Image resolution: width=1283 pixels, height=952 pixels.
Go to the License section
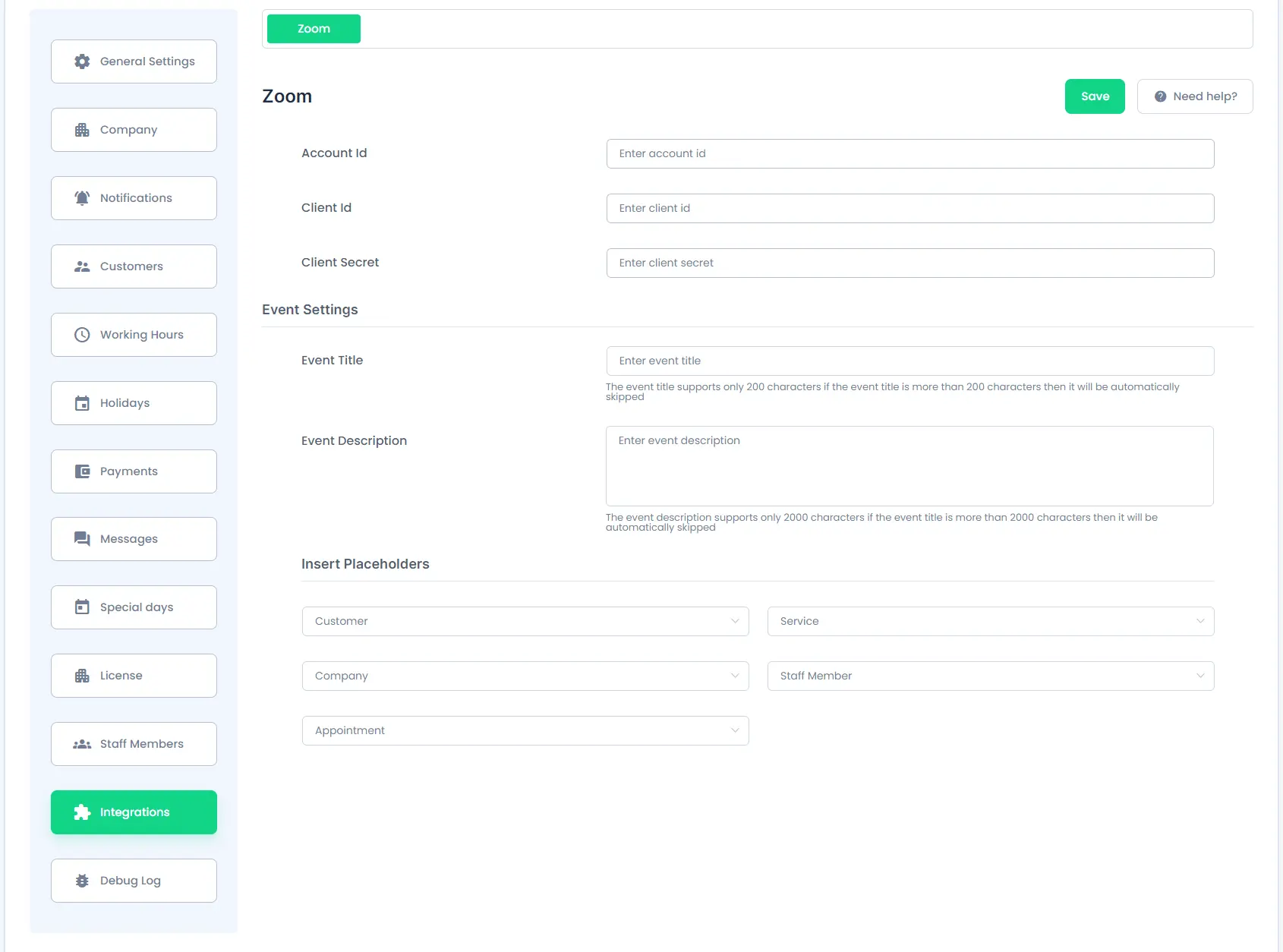pos(134,676)
